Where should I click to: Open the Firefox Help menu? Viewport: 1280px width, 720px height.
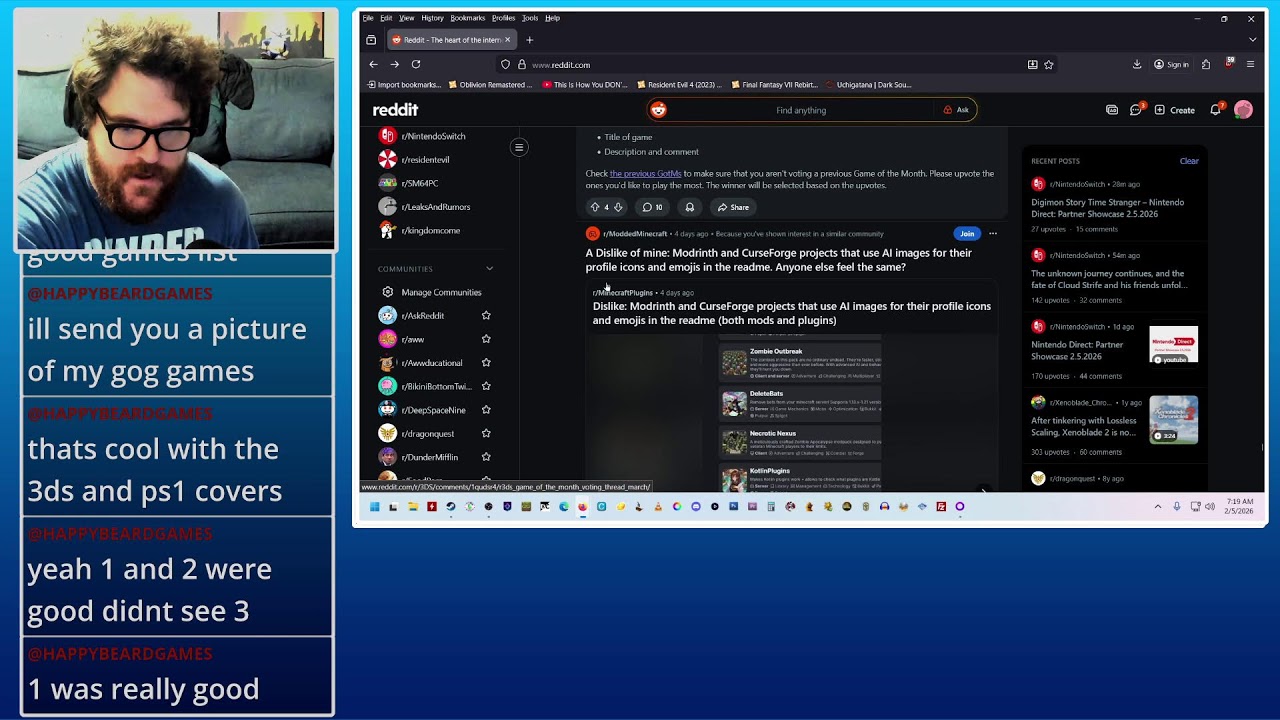(553, 18)
